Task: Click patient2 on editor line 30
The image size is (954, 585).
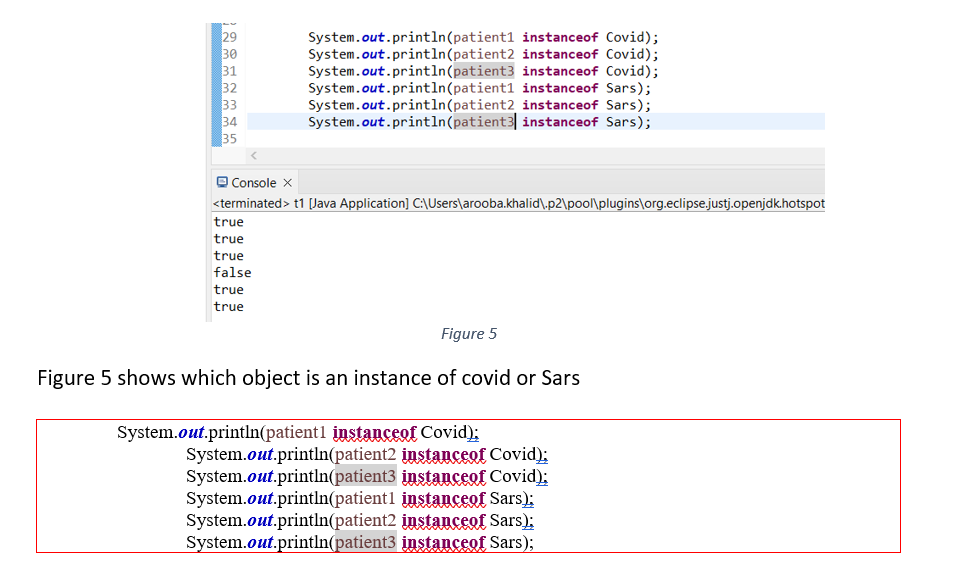Action: 484,54
